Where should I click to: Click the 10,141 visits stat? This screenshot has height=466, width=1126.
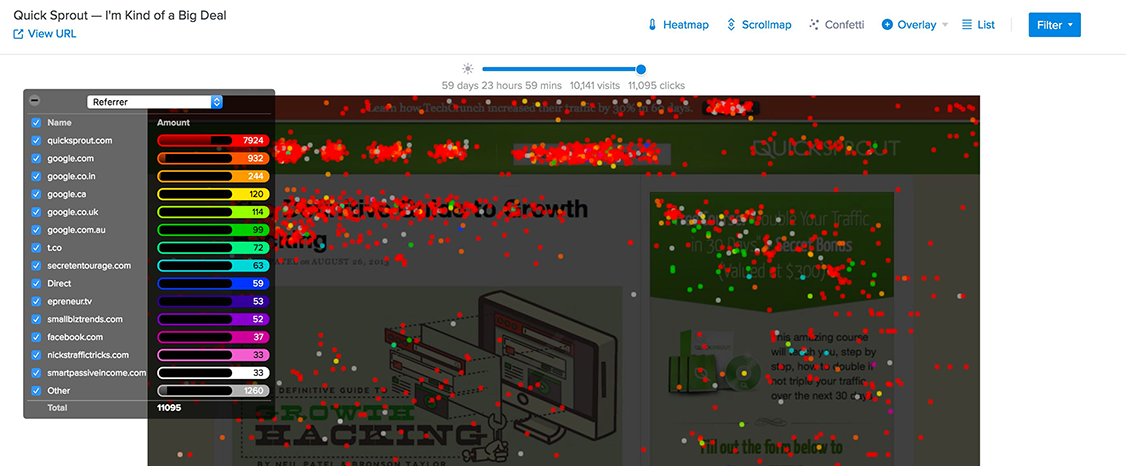click(x=595, y=85)
